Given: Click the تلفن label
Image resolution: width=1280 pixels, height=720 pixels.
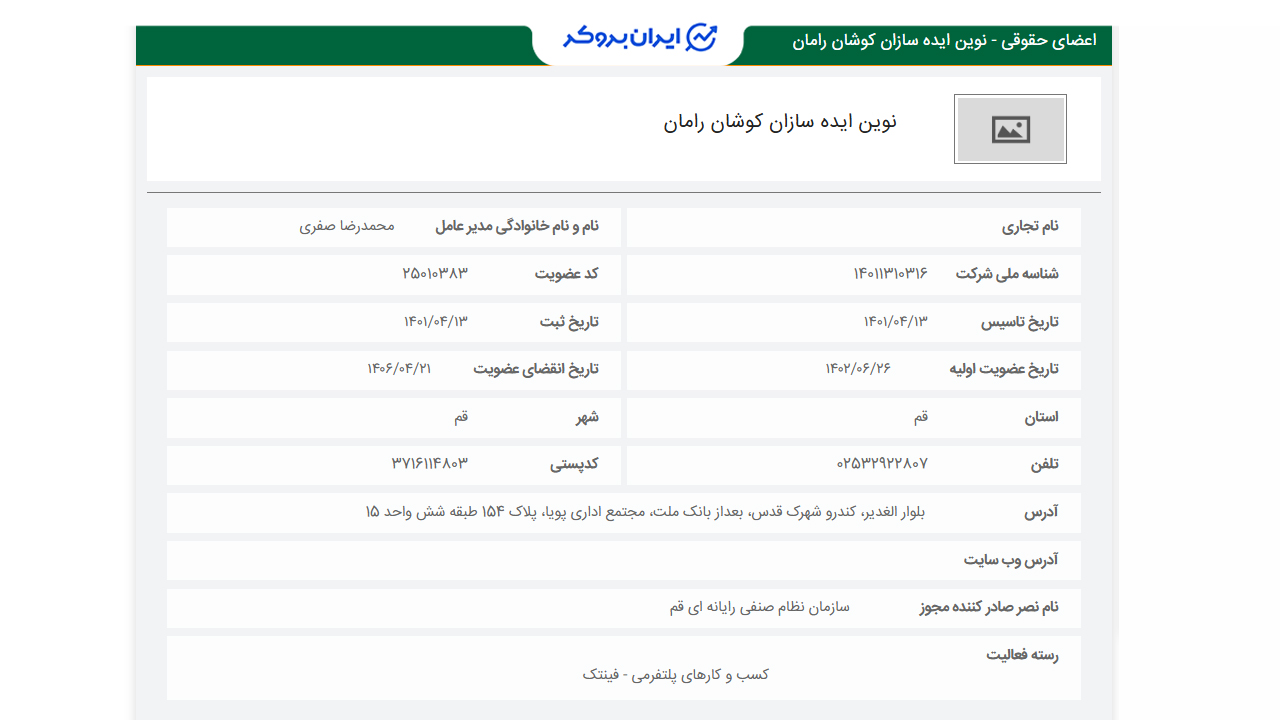Looking at the screenshot, I should coord(1045,465).
